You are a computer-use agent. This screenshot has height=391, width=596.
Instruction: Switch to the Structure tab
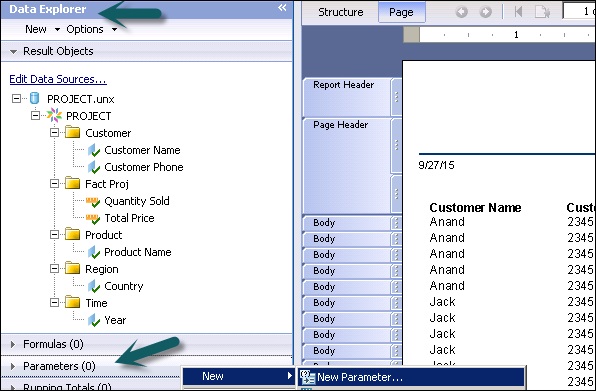tap(341, 12)
